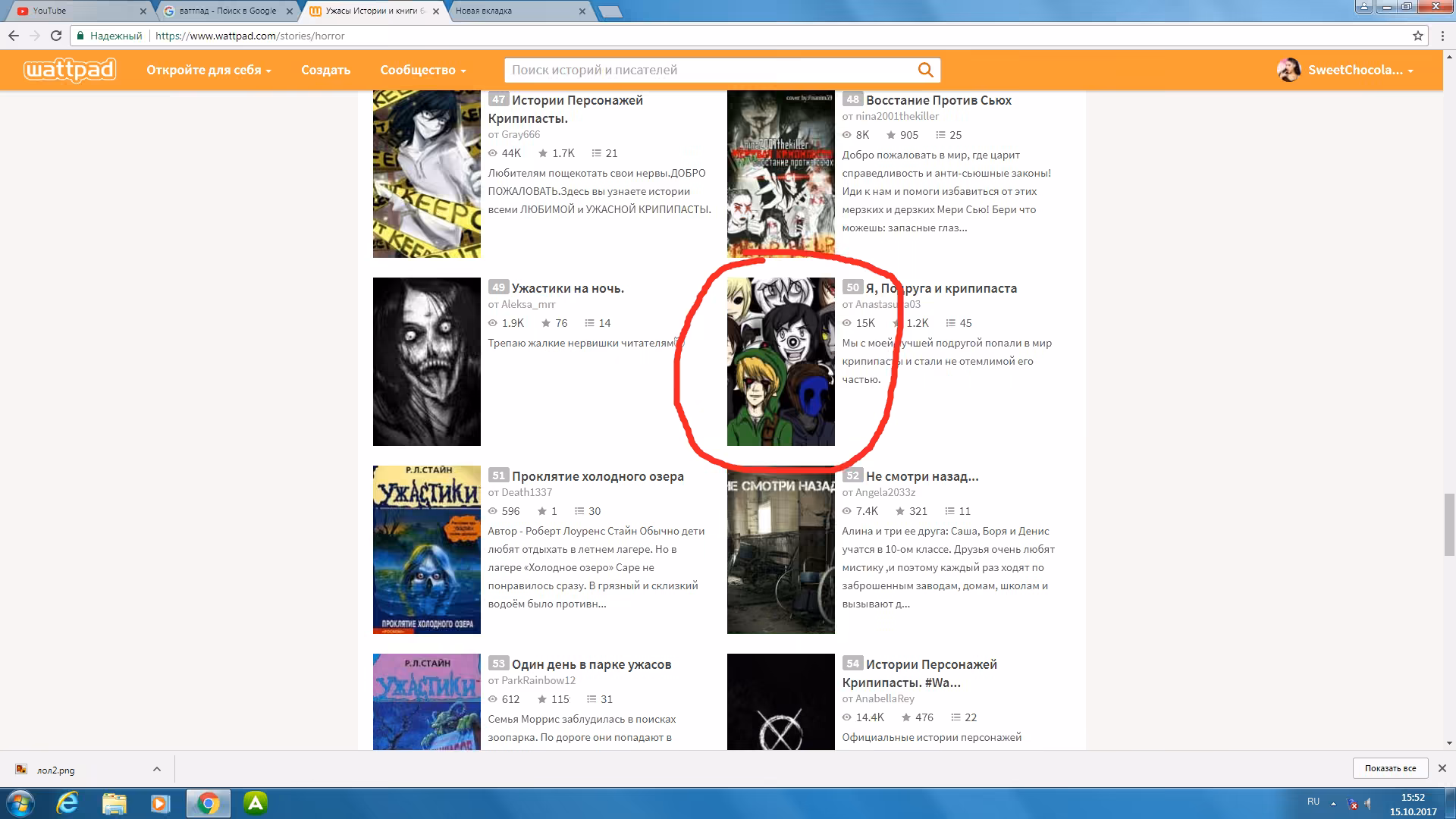Reload the page with refresh icon
Screen dimensions: 1456x819
point(56,36)
